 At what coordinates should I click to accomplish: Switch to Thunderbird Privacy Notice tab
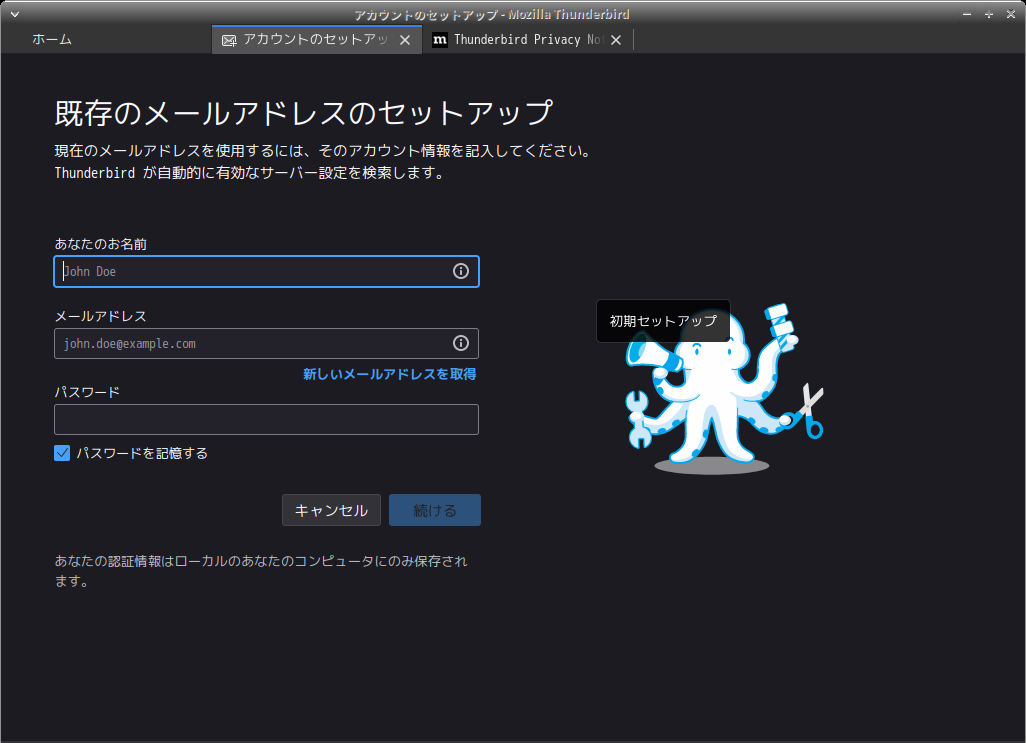(x=527, y=40)
